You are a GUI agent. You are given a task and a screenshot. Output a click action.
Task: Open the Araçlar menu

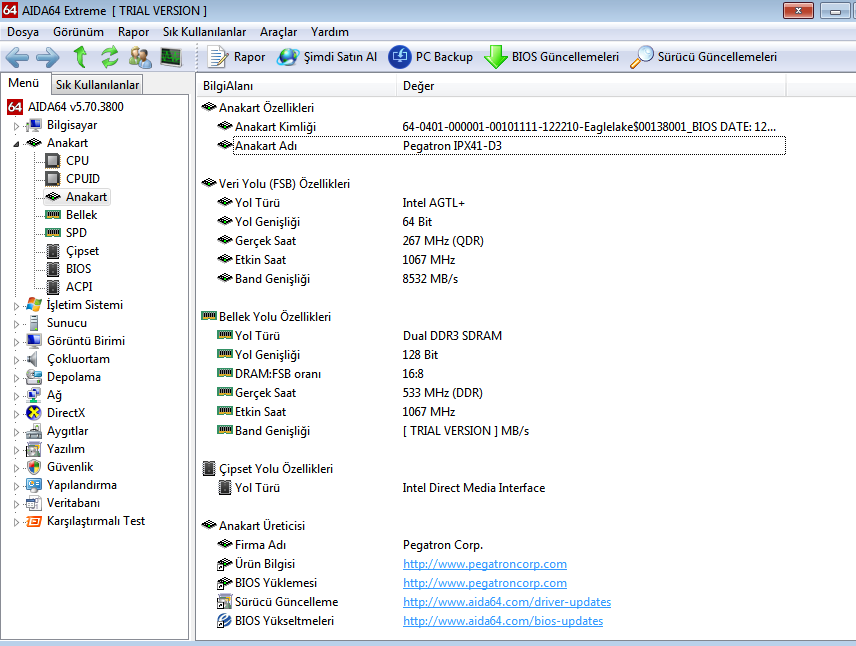click(x=278, y=32)
